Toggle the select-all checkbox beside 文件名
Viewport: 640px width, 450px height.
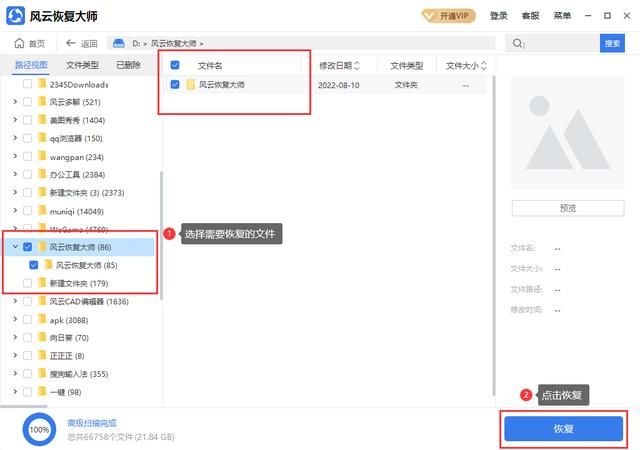coord(175,65)
